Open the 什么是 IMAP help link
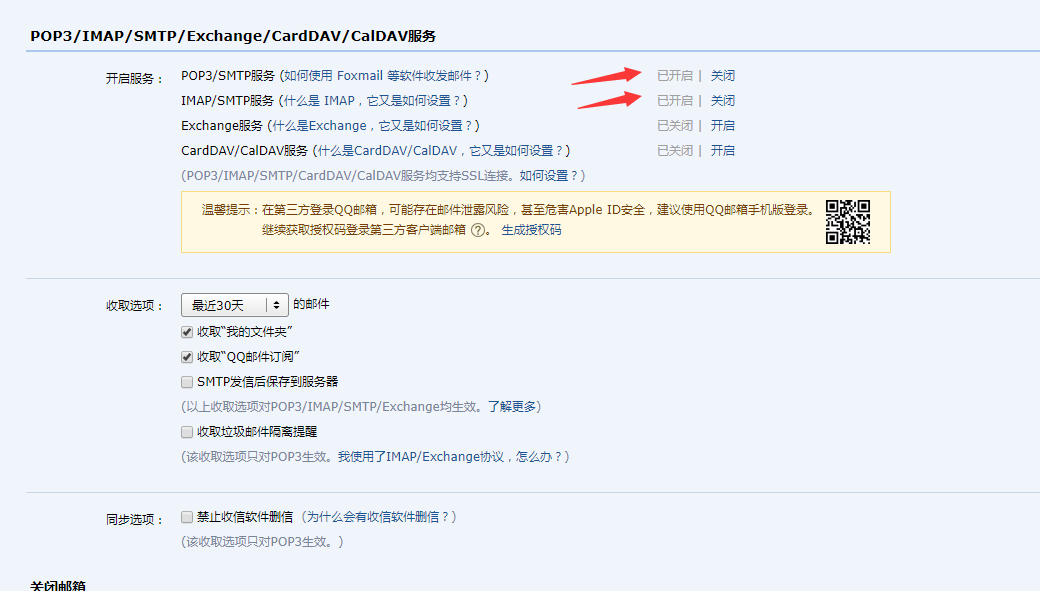Image resolution: width=1040 pixels, height=591 pixels. (372, 101)
